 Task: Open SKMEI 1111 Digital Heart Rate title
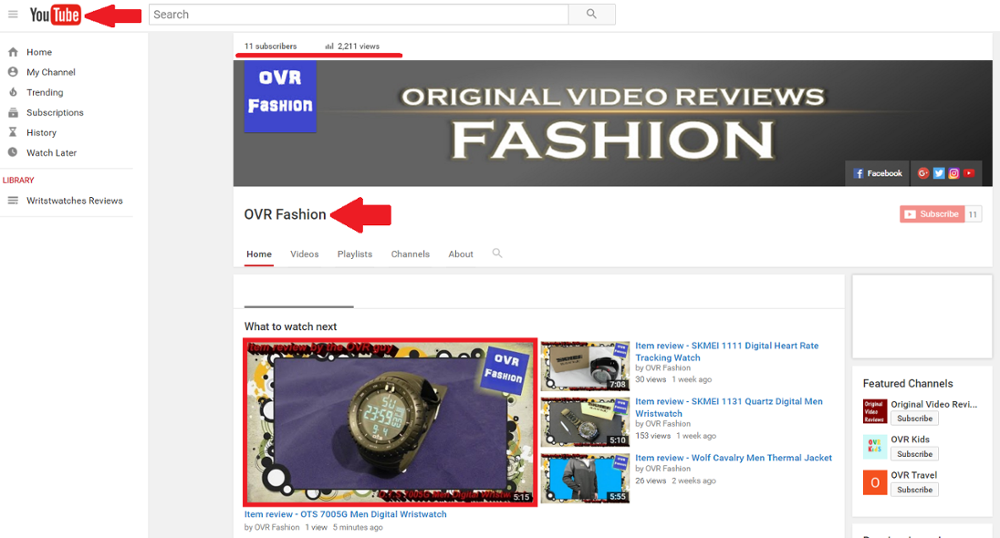727,351
